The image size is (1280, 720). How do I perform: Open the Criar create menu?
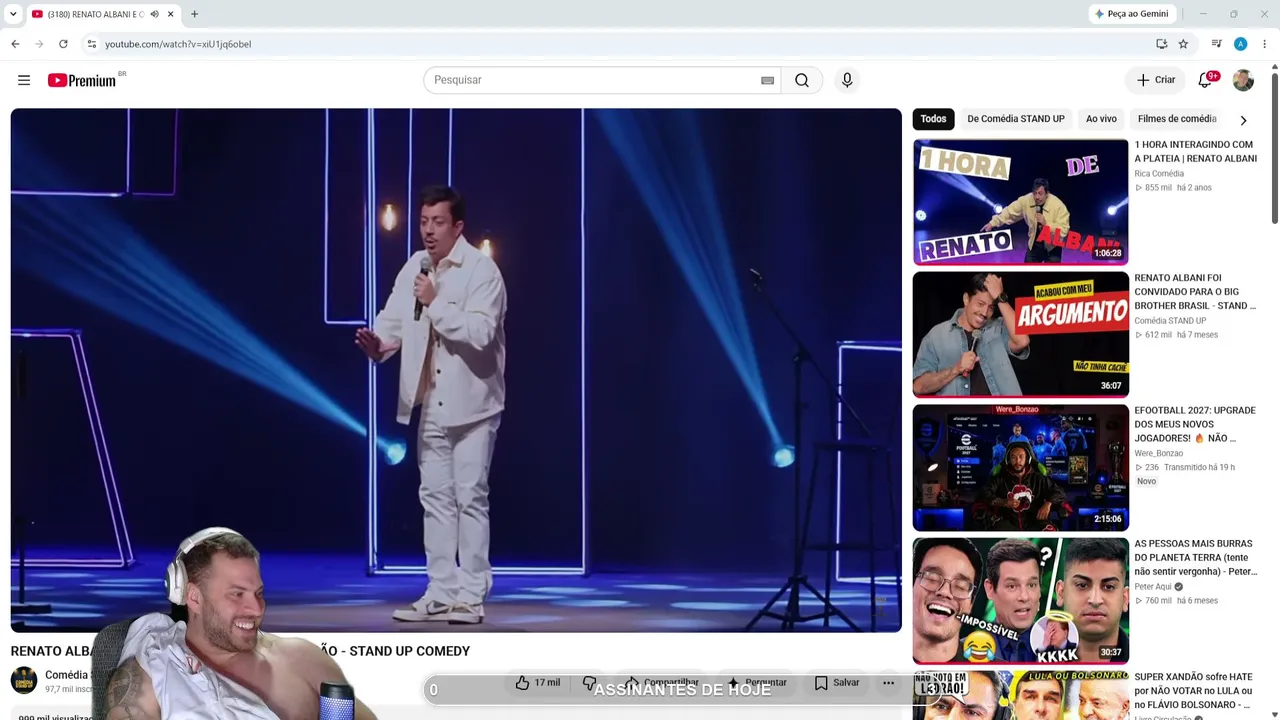tap(1156, 80)
